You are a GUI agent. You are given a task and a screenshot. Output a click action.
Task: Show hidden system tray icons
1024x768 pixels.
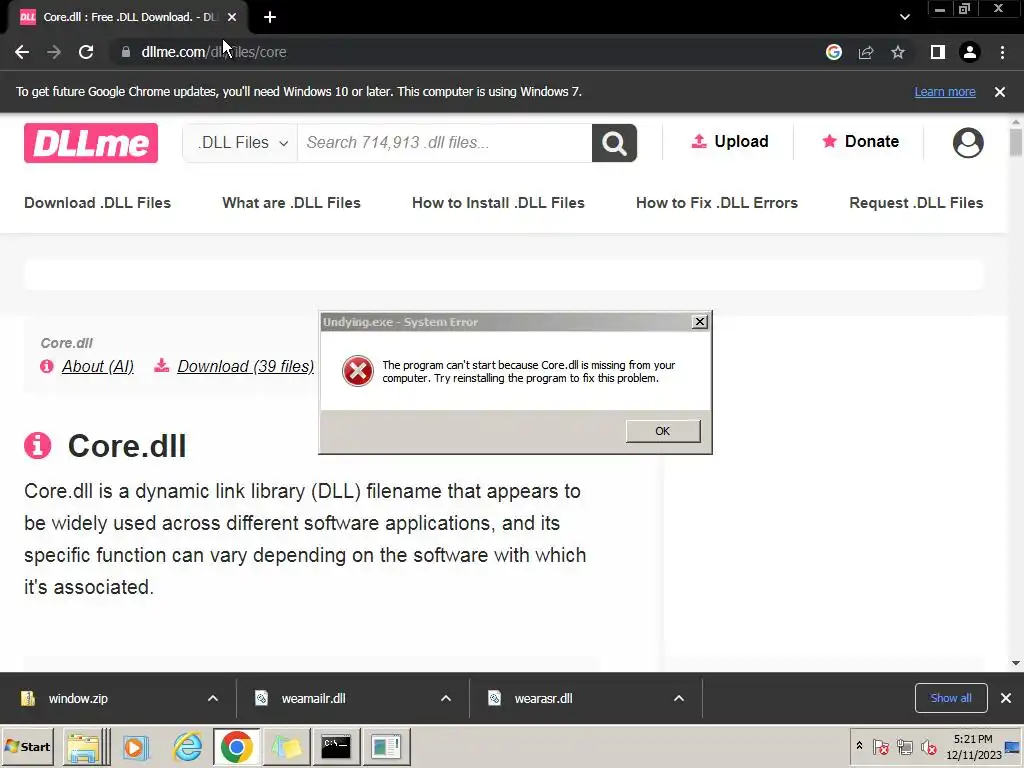(x=859, y=746)
